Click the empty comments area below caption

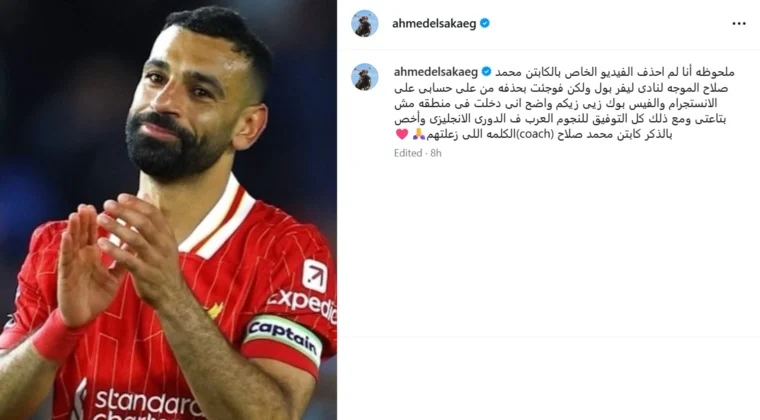(x=548, y=247)
